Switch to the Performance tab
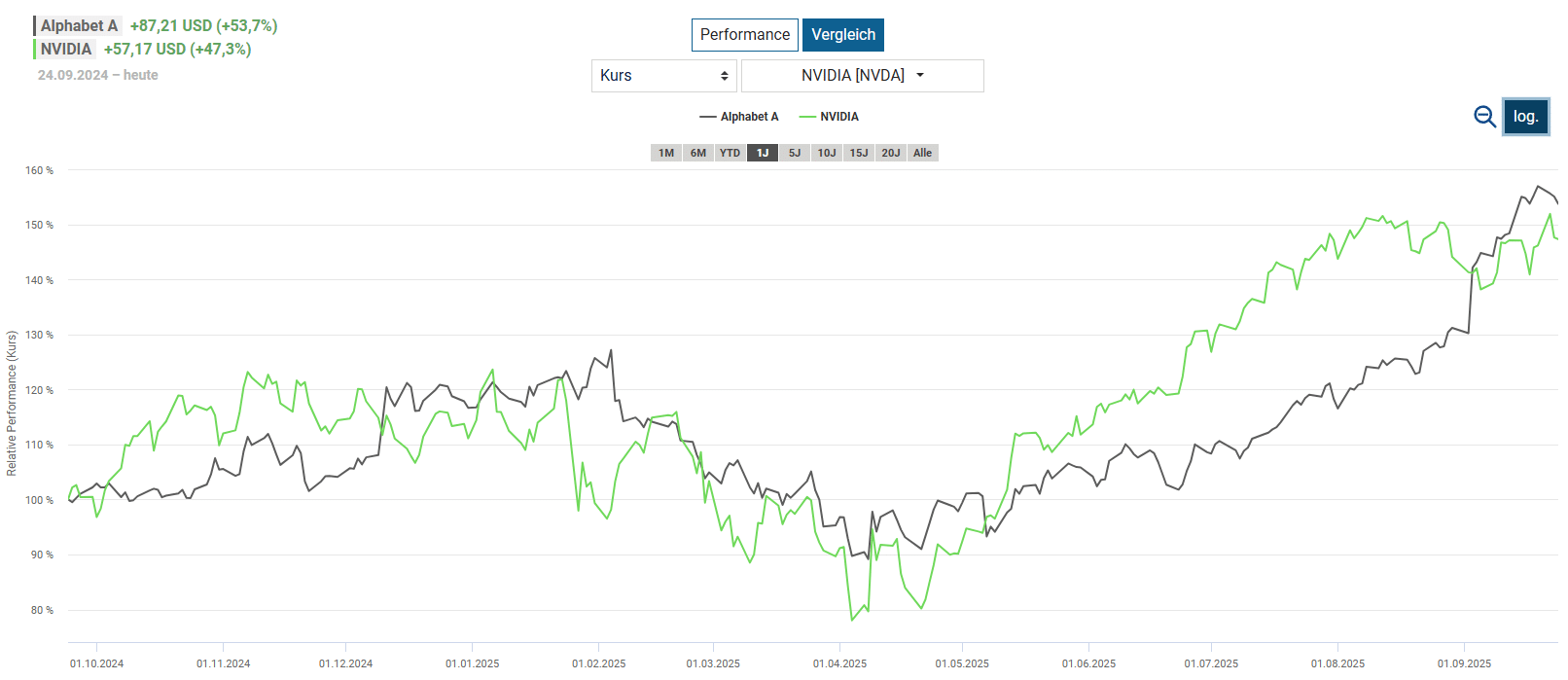This screenshot has width=1568, height=680. click(x=744, y=35)
